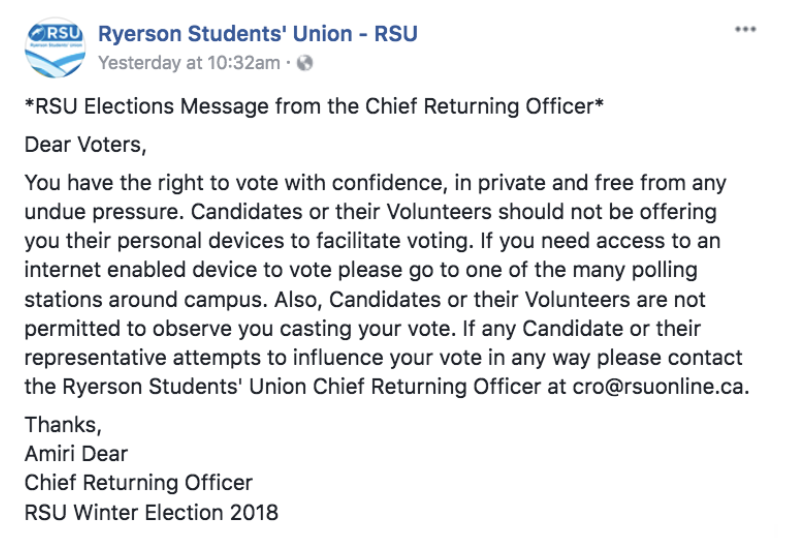788x538 pixels.
Task: Click the 'Amiri Dear' signature name
Action: coord(76,454)
